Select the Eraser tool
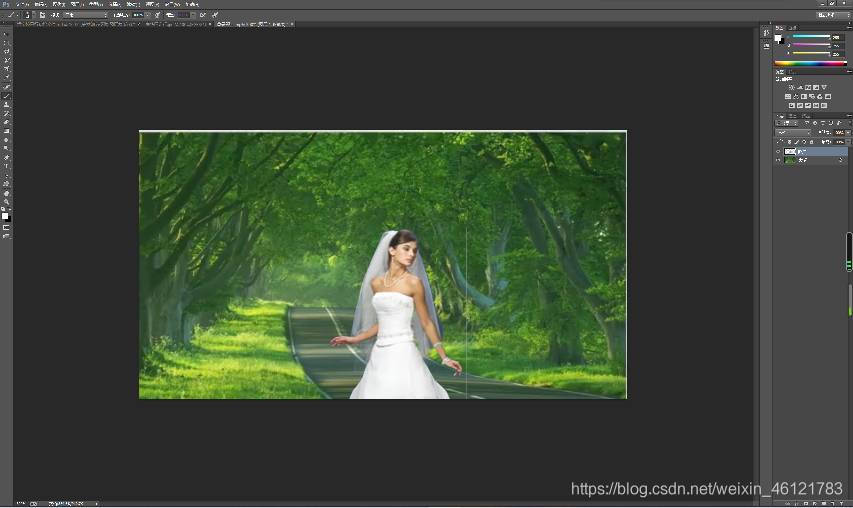 point(7,122)
